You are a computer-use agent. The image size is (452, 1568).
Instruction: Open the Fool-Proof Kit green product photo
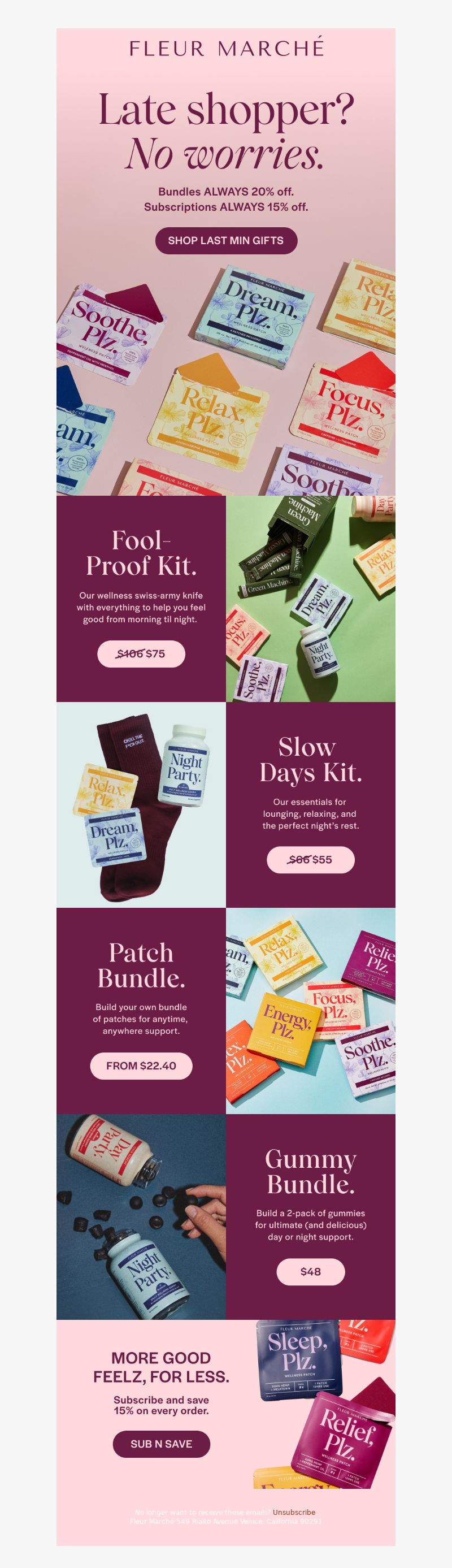[311, 599]
